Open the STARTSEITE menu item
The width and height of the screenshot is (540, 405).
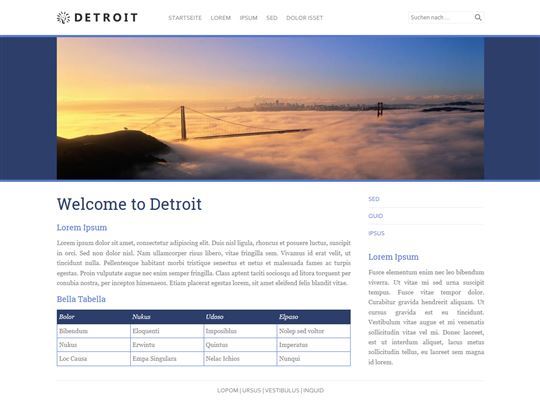185,18
